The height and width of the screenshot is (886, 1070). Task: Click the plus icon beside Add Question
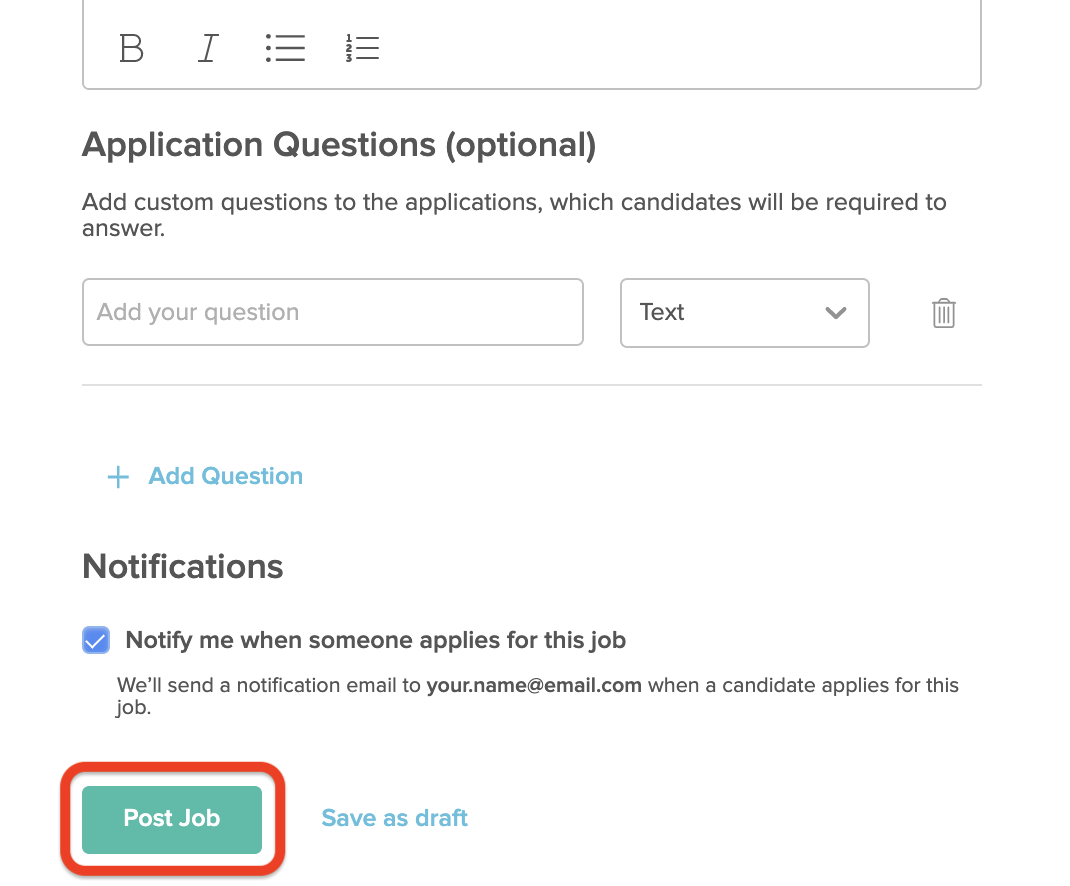pyautogui.click(x=118, y=476)
